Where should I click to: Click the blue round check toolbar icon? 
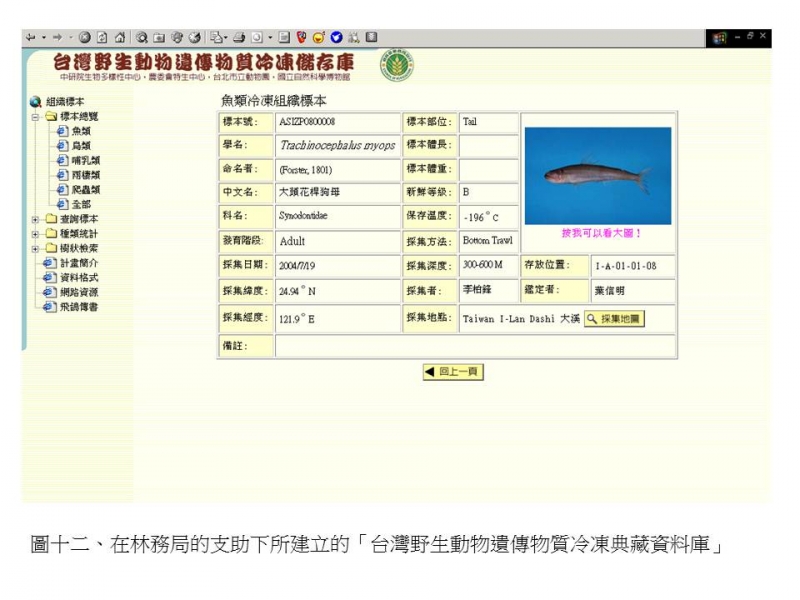coord(336,37)
